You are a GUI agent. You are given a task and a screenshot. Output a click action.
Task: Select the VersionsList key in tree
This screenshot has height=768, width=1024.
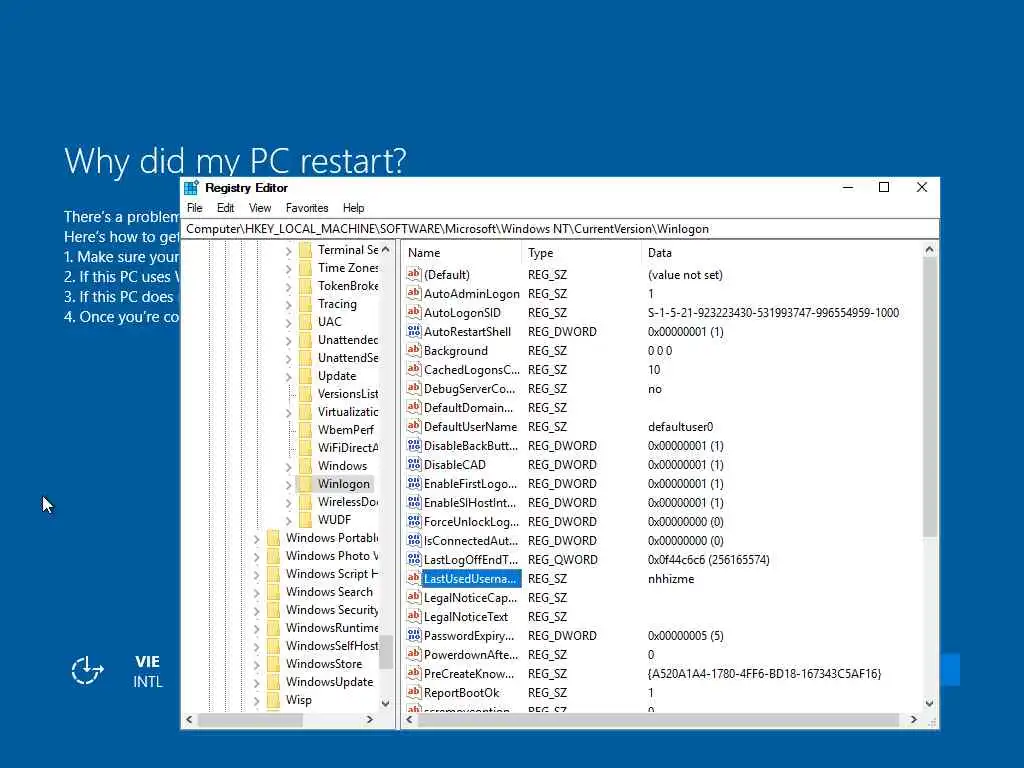(347, 394)
